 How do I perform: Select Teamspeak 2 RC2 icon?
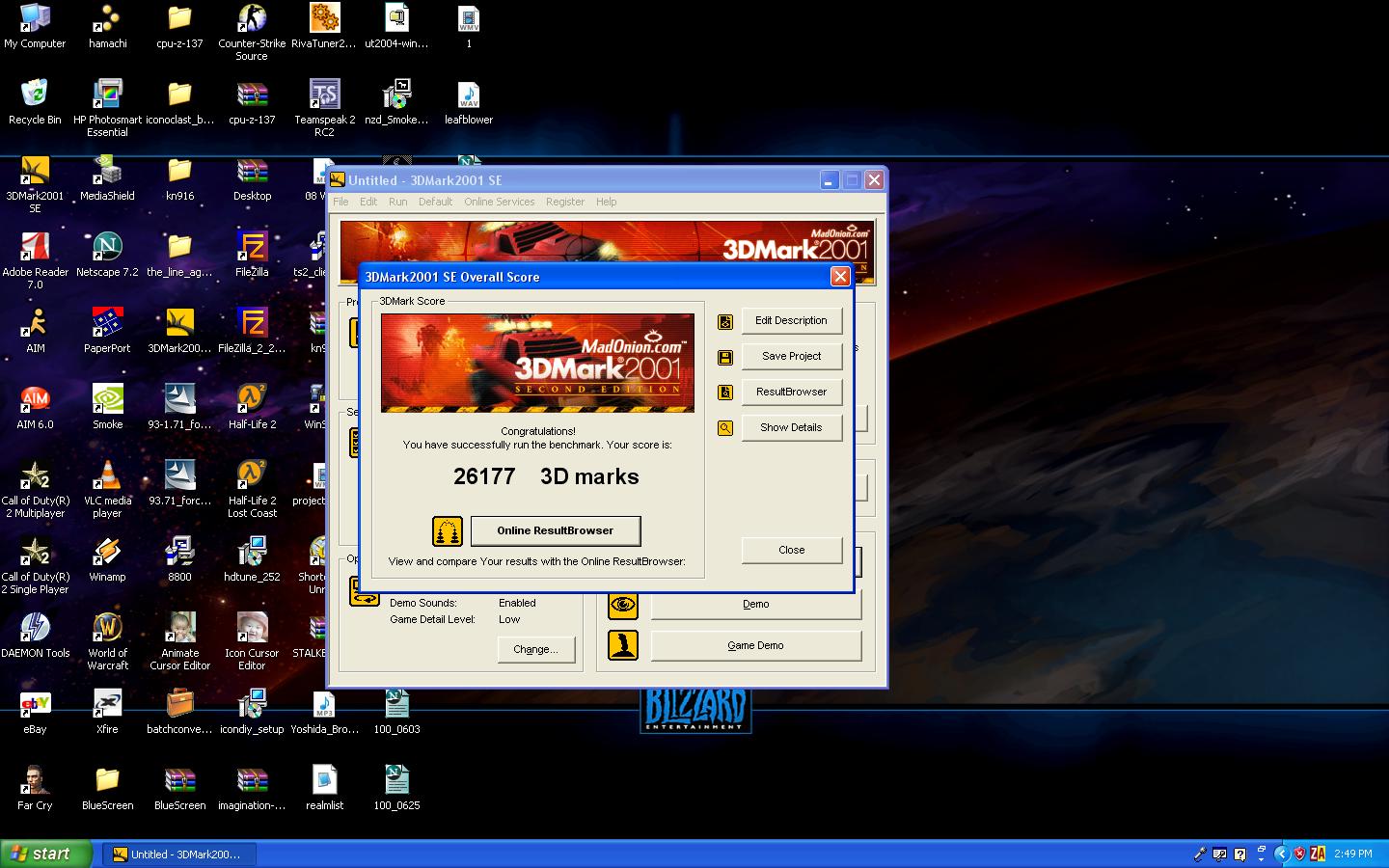coord(324,108)
